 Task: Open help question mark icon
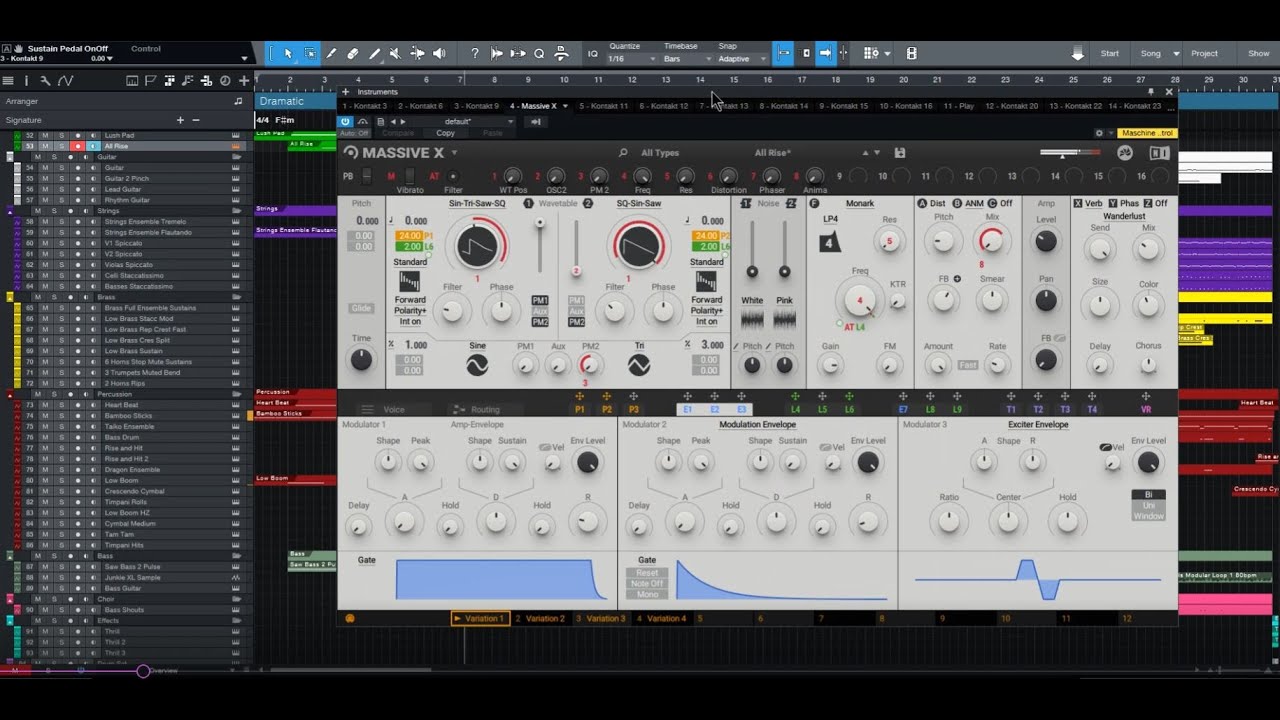pos(475,54)
